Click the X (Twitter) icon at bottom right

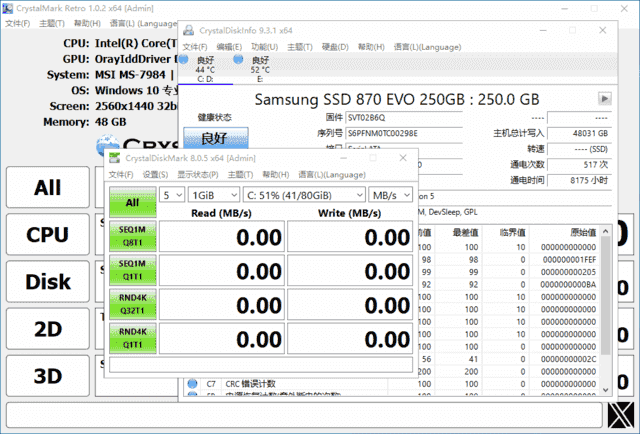(621, 414)
